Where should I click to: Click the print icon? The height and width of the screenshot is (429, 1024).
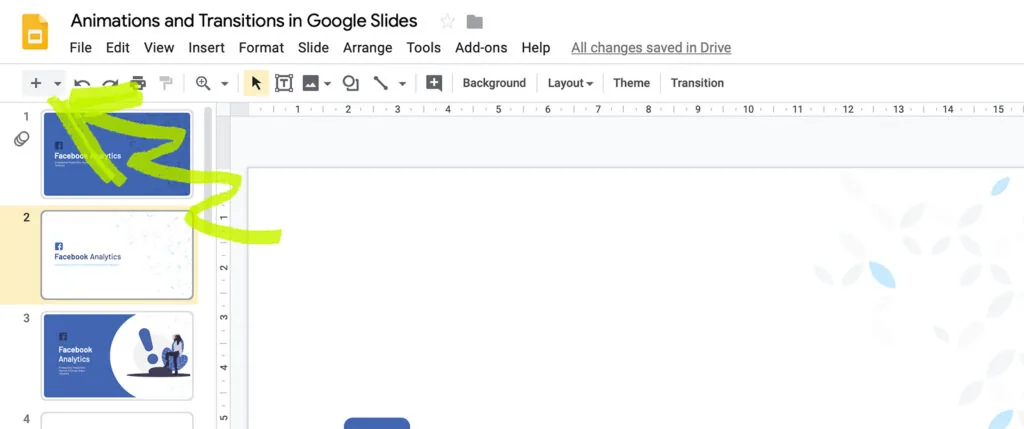138,83
